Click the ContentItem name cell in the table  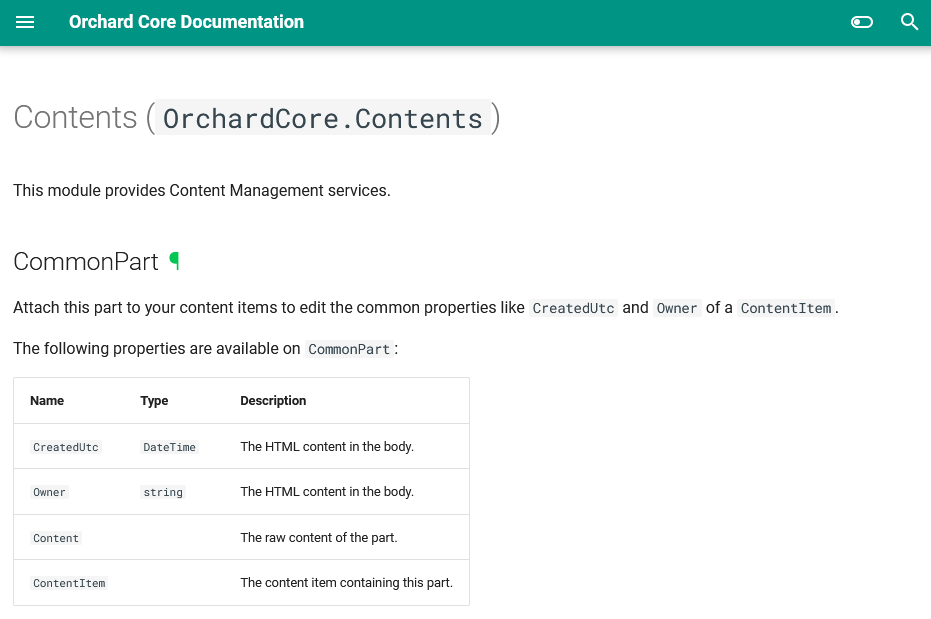click(69, 583)
